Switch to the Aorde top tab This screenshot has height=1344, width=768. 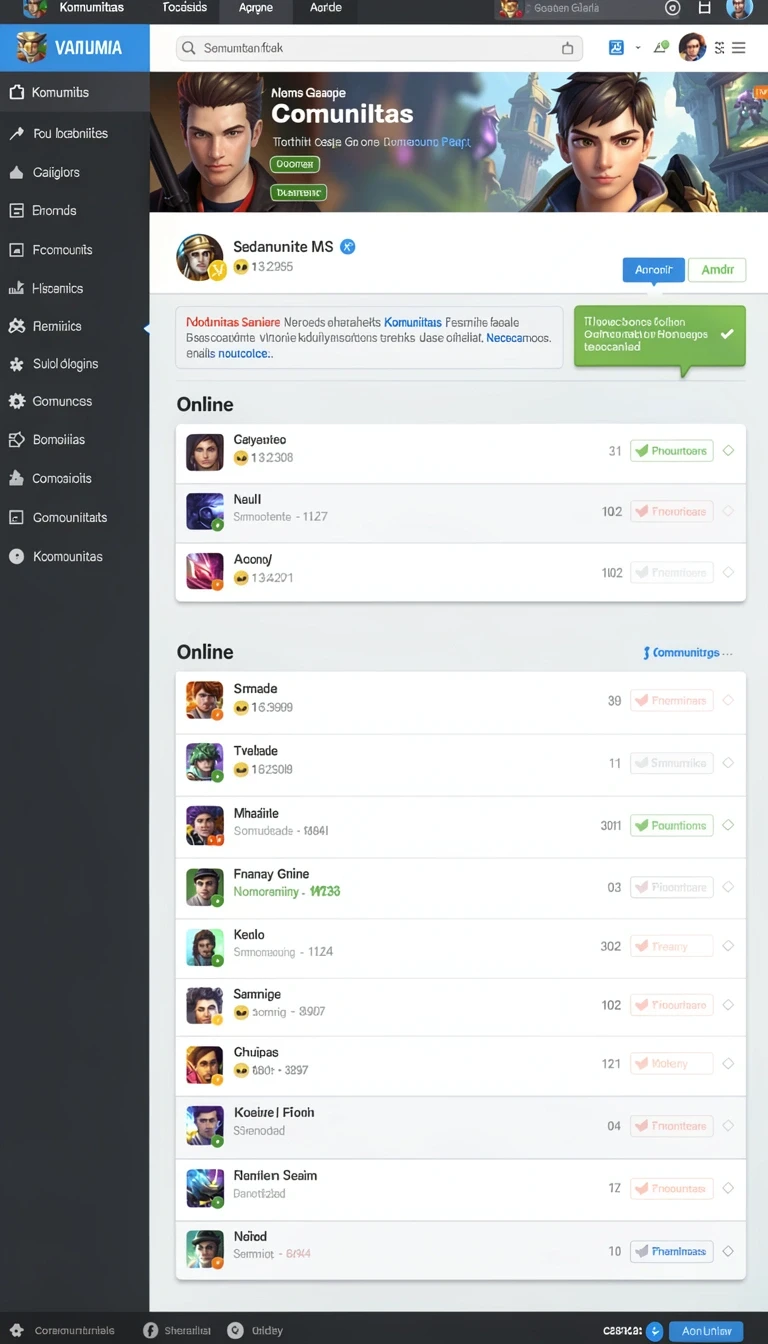[x=326, y=8]
